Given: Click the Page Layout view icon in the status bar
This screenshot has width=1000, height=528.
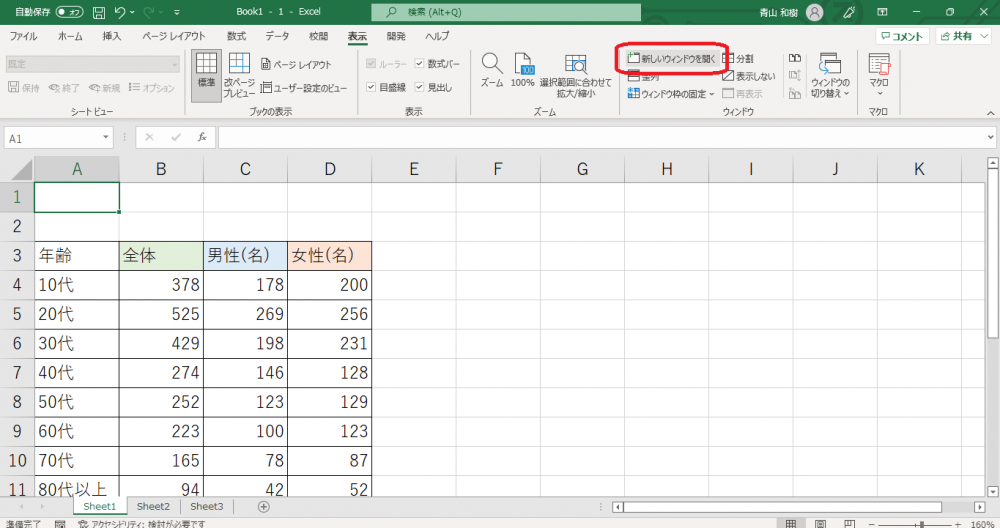Looking at the screenshot, I should pos(821,524).
